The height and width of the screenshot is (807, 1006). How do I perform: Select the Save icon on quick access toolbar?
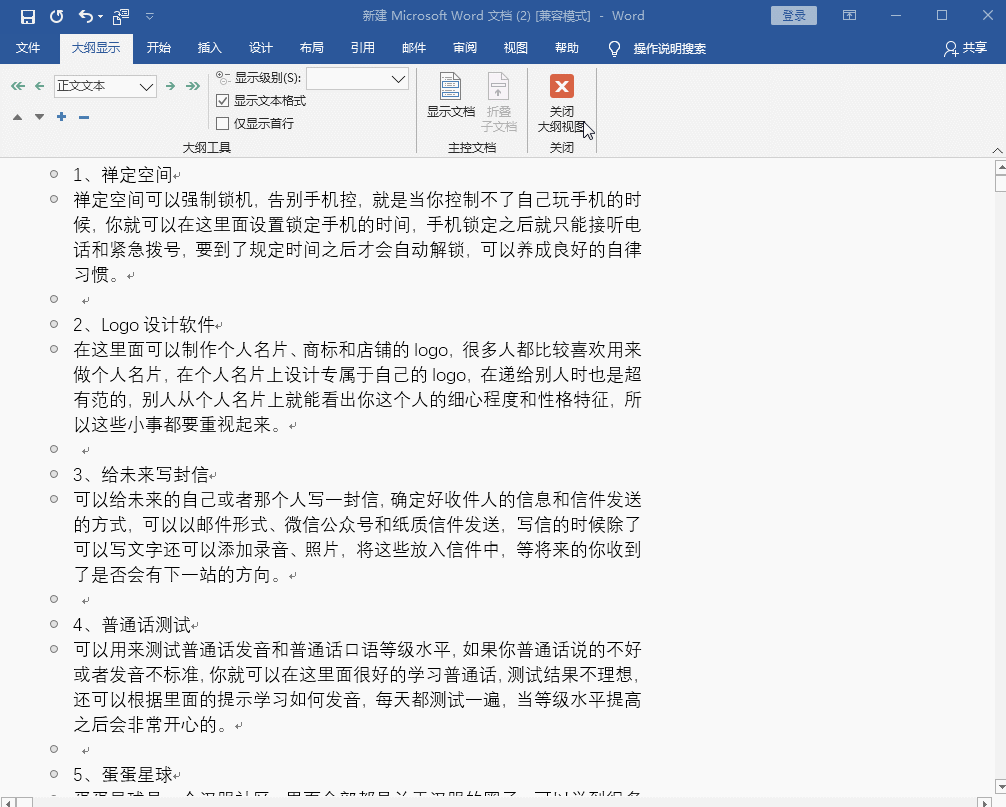pyautogui.click(x=28, y=15)
